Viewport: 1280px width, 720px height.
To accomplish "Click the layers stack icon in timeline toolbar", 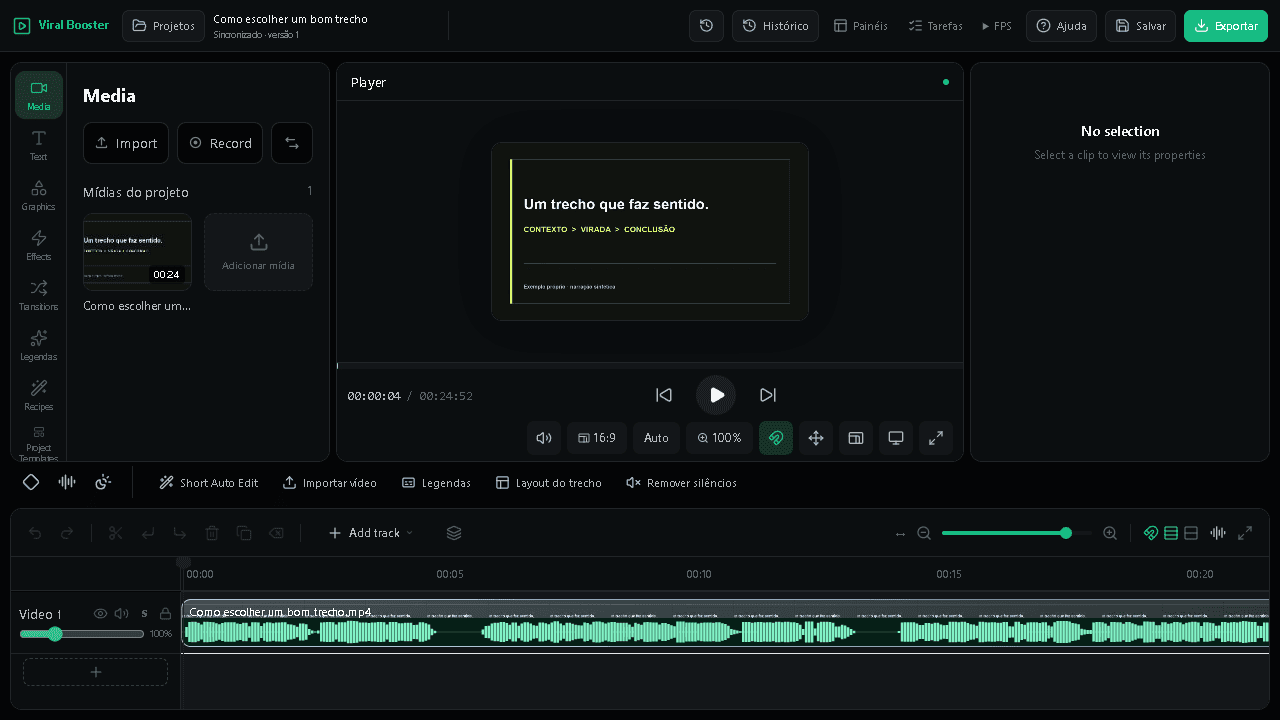I will coord(454,533).
